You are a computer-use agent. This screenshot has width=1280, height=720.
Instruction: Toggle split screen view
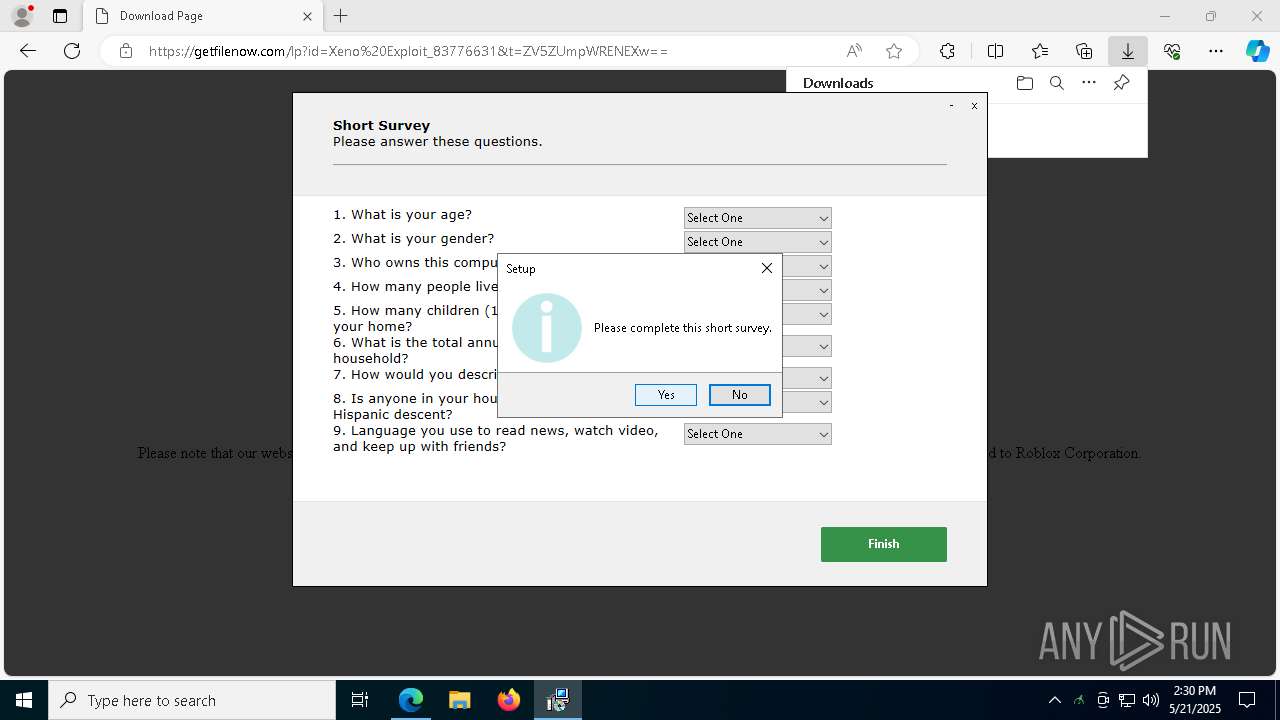[995, 51]
